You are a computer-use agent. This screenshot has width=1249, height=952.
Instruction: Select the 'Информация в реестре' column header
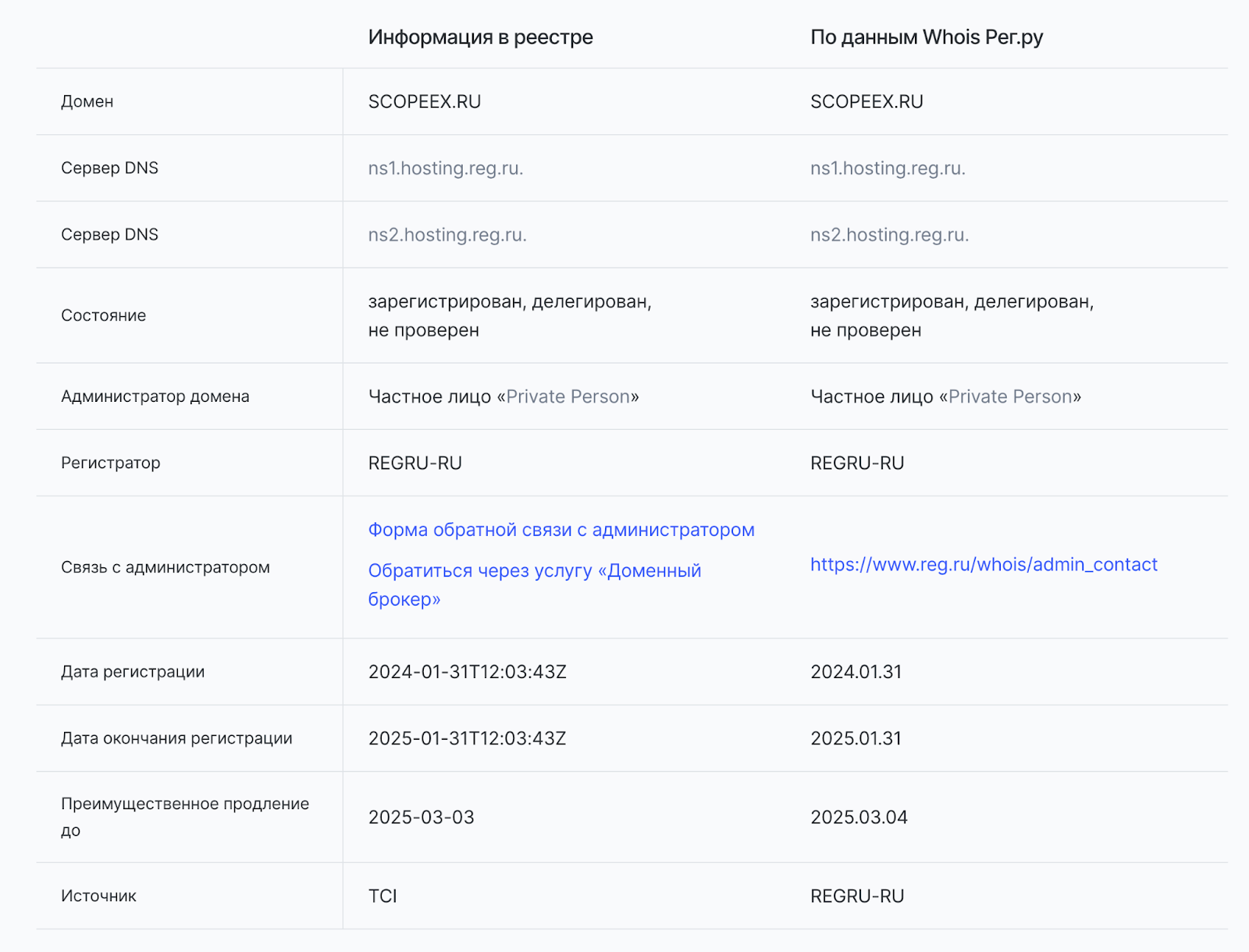click(481, 37)
